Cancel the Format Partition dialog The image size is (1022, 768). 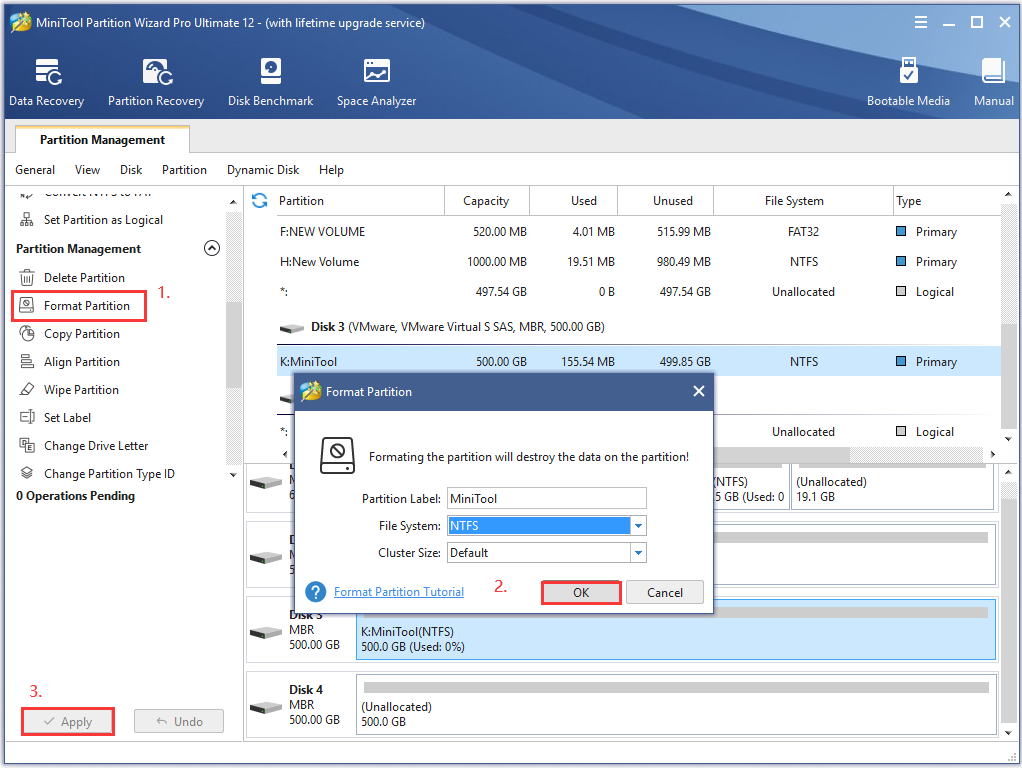665,592
